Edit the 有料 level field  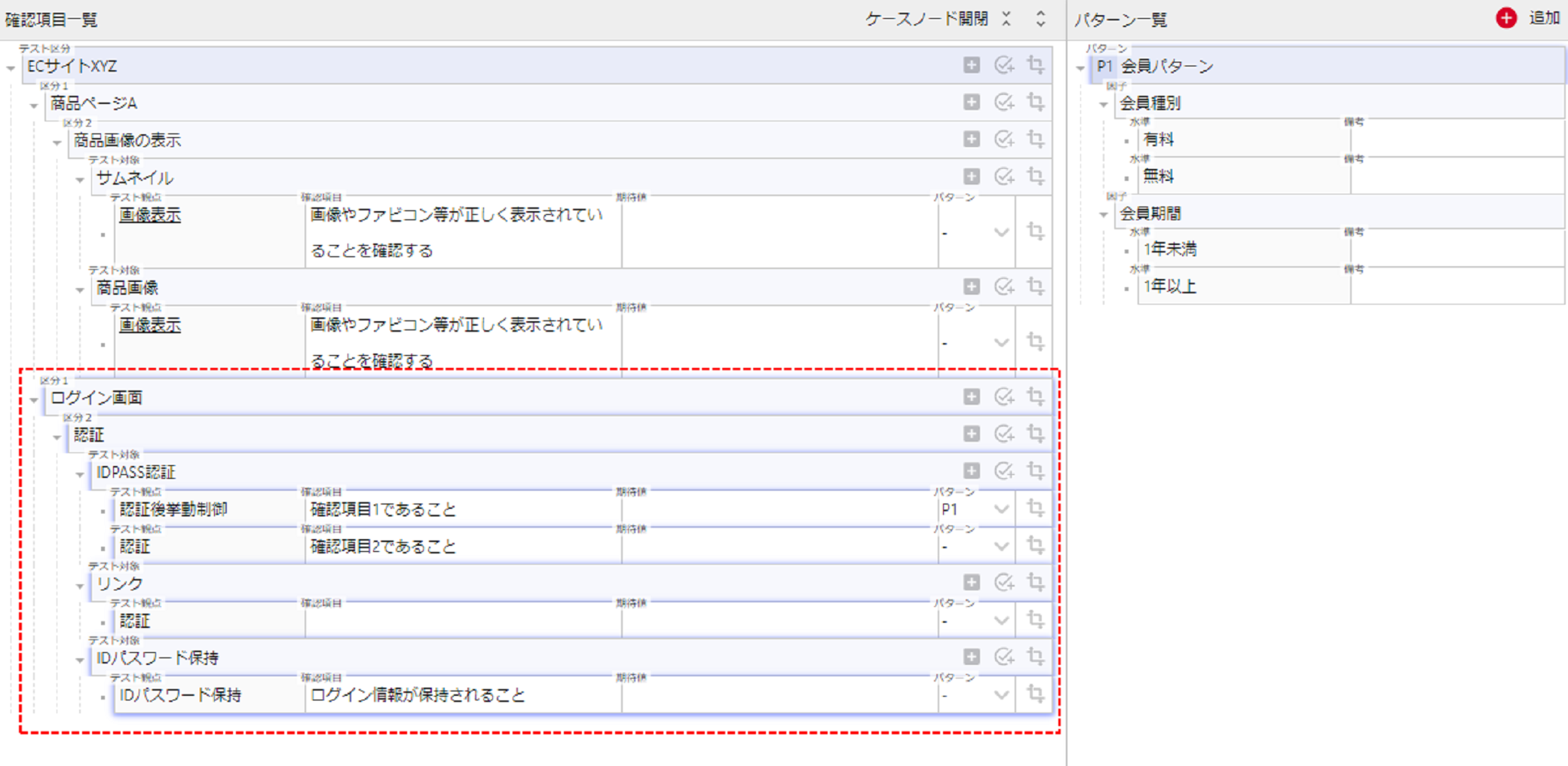pyautogui.click(x=1243, y=139)
